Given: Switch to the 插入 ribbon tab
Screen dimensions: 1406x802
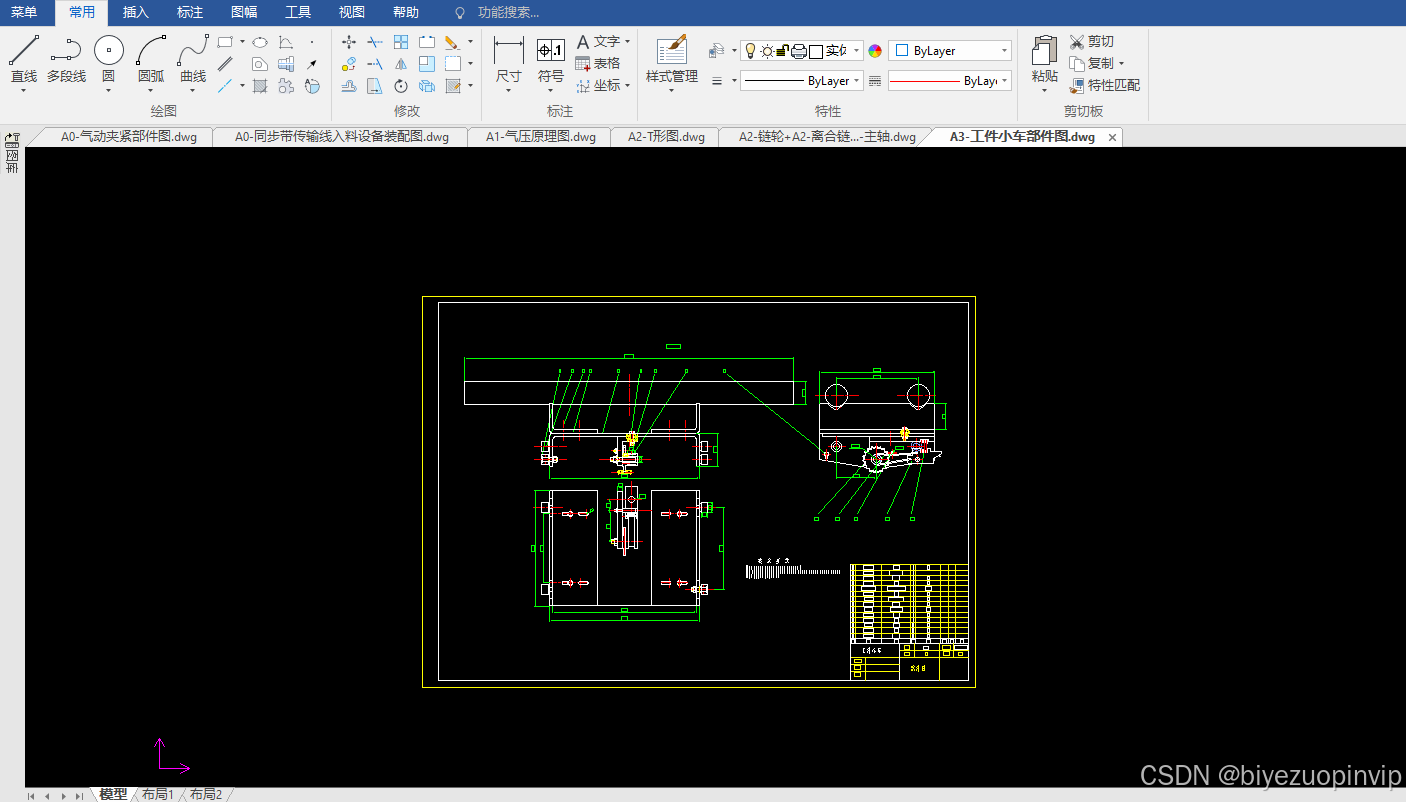Looking at the screenshot, I should (136, 12).
